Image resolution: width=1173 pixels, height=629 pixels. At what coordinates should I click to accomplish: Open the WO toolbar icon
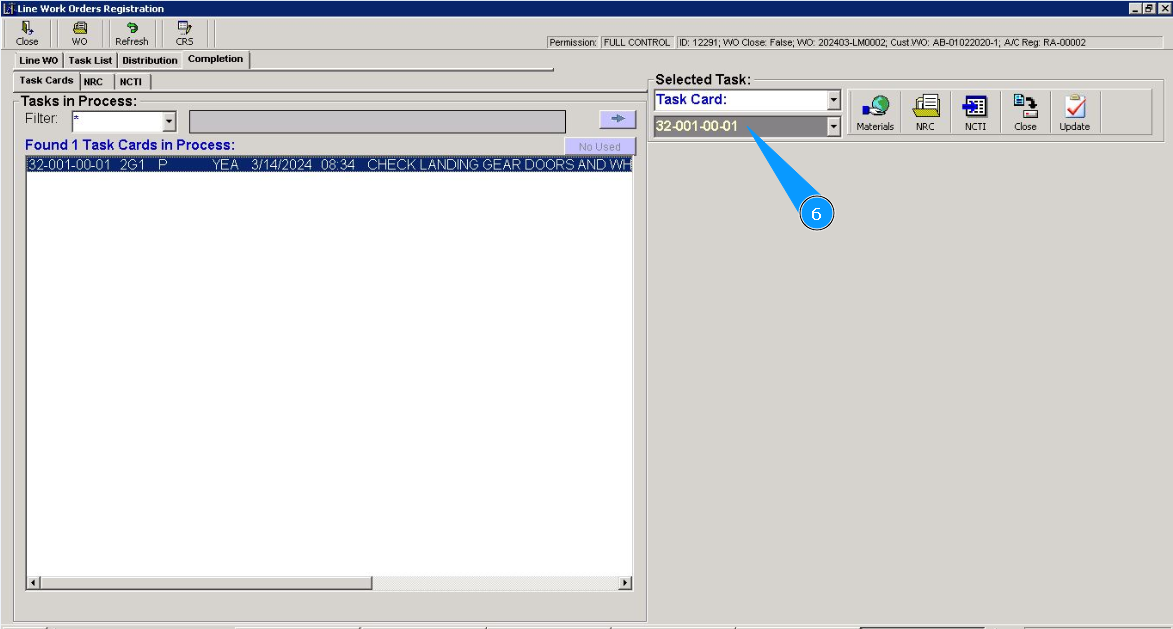(79, 34)
